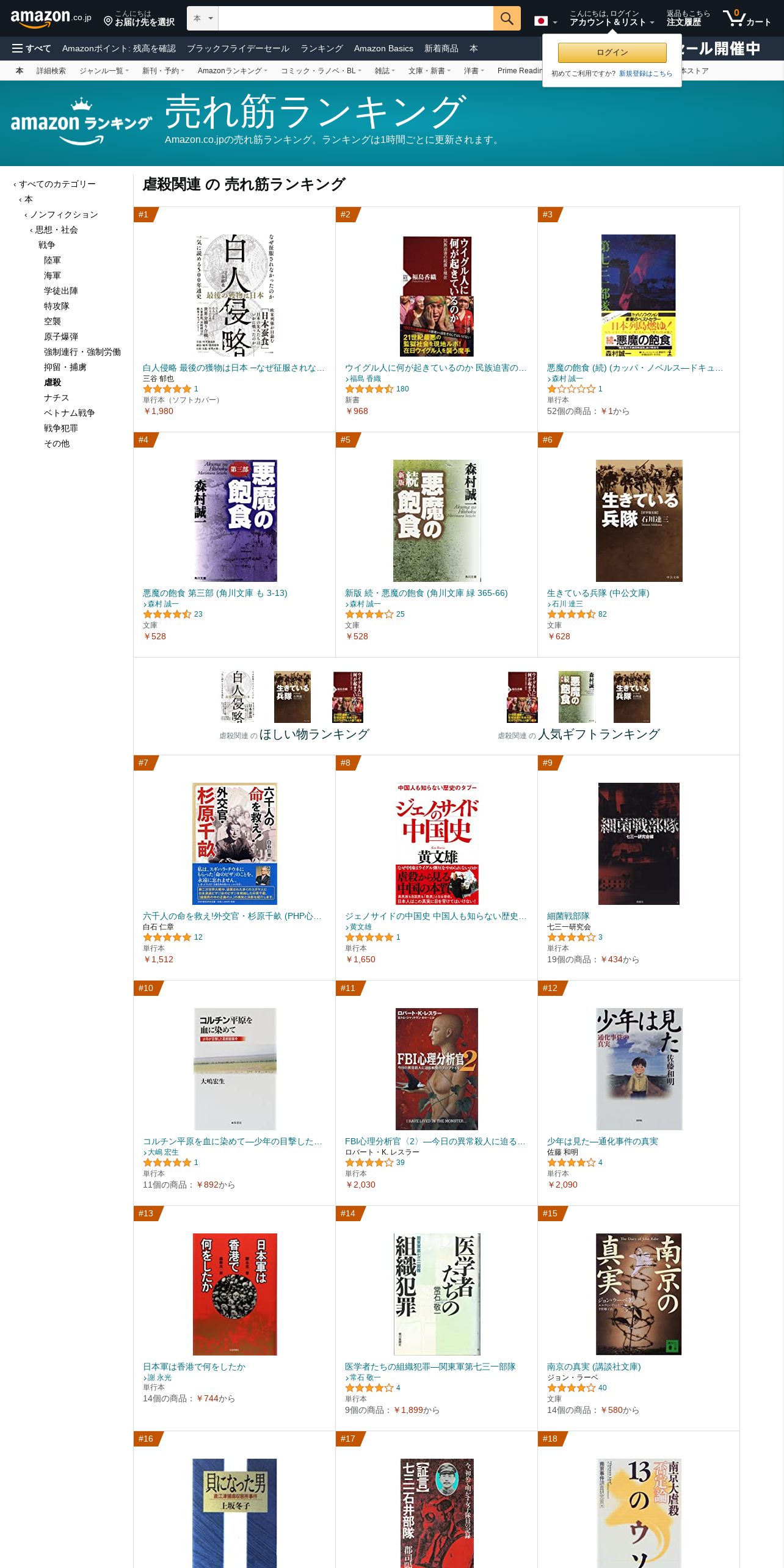The width and height of the screenshot is (784, 1568).
Task: Select ナチス category in sidebar
Action: tap(56, 397)
